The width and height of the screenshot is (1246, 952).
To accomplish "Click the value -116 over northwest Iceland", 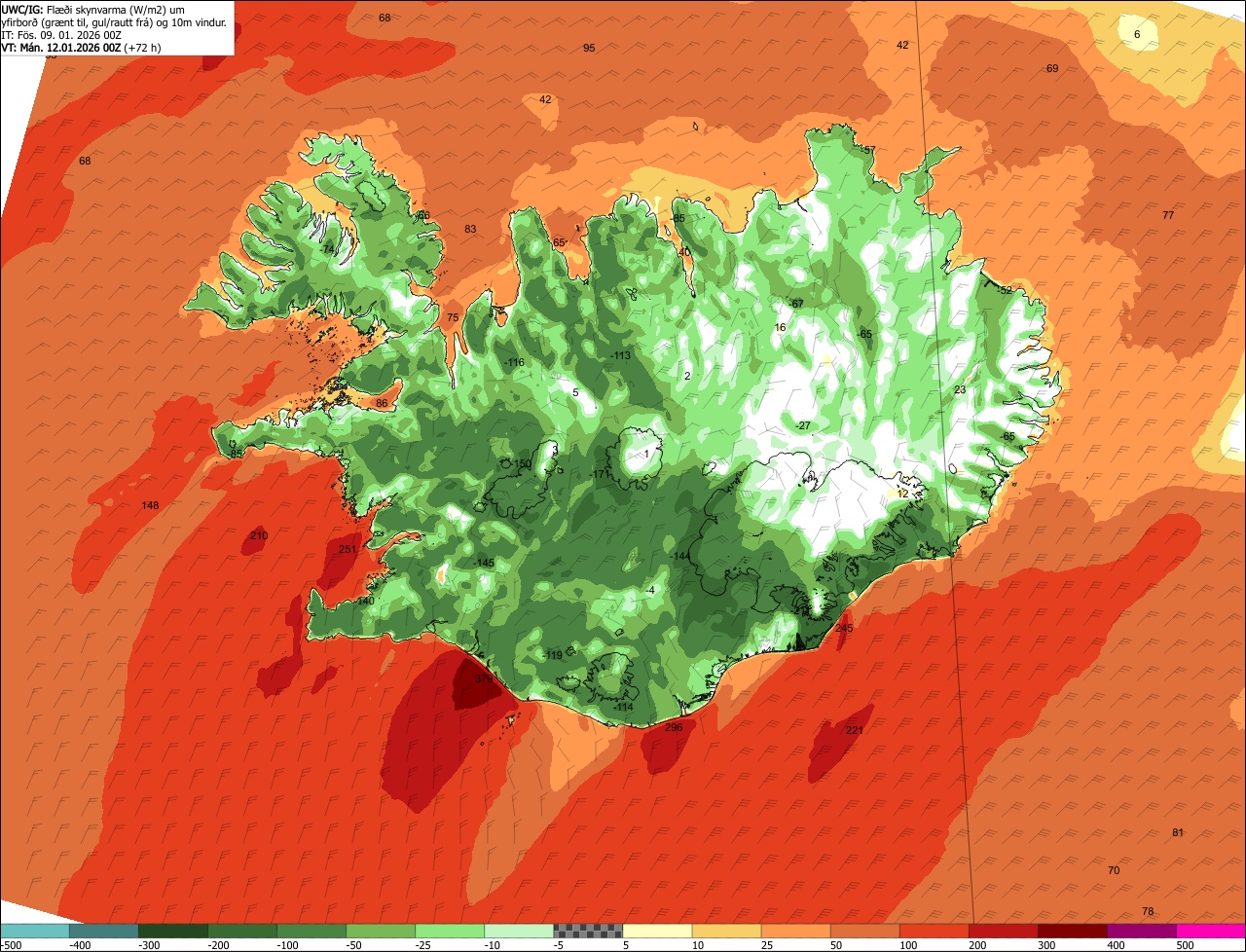I will click(x=515, y=362).
